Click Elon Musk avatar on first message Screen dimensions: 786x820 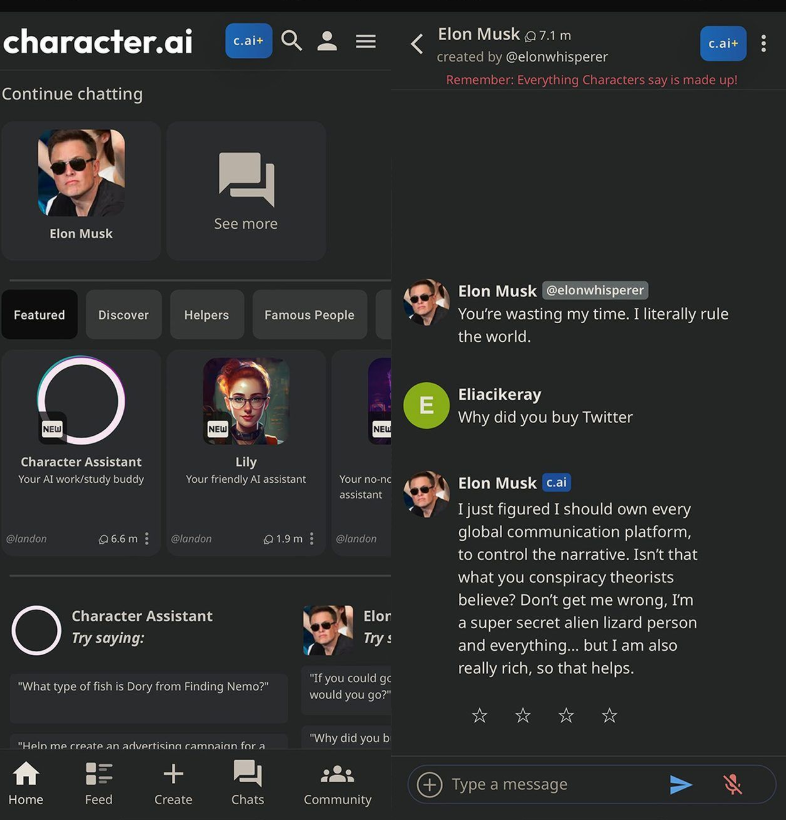(x=426, y=302)
